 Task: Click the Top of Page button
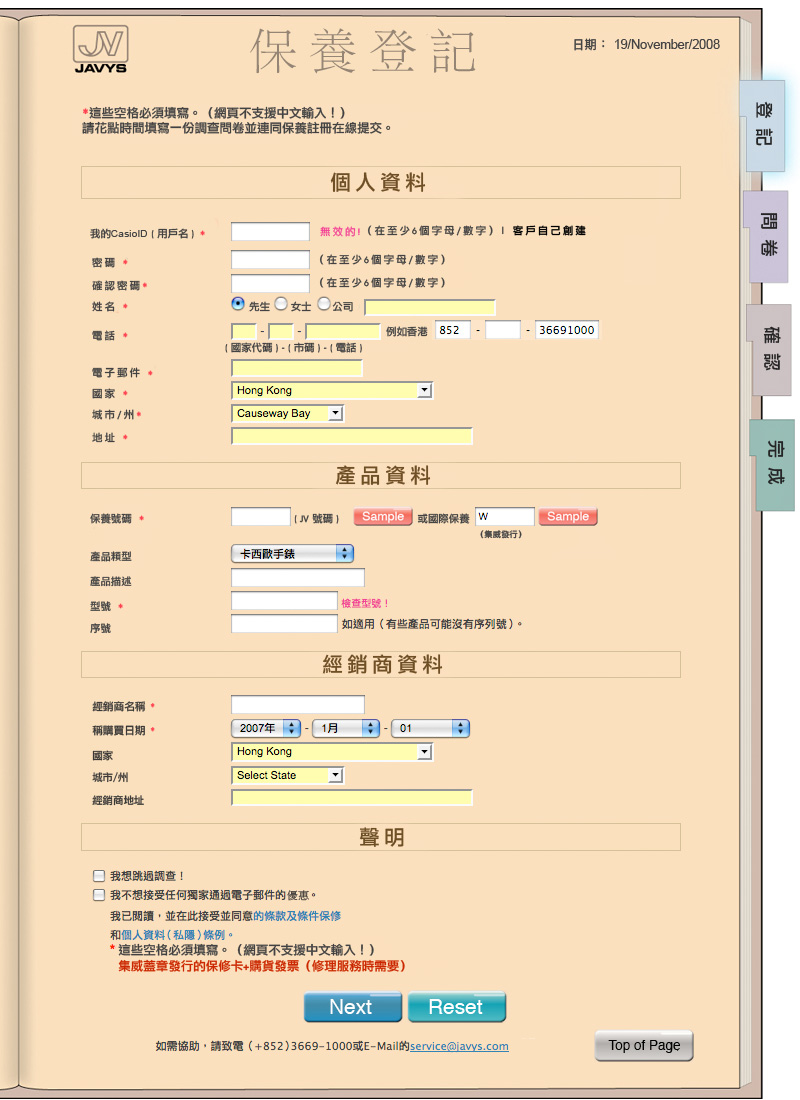pyautogui.click(x=643, y=1045)
